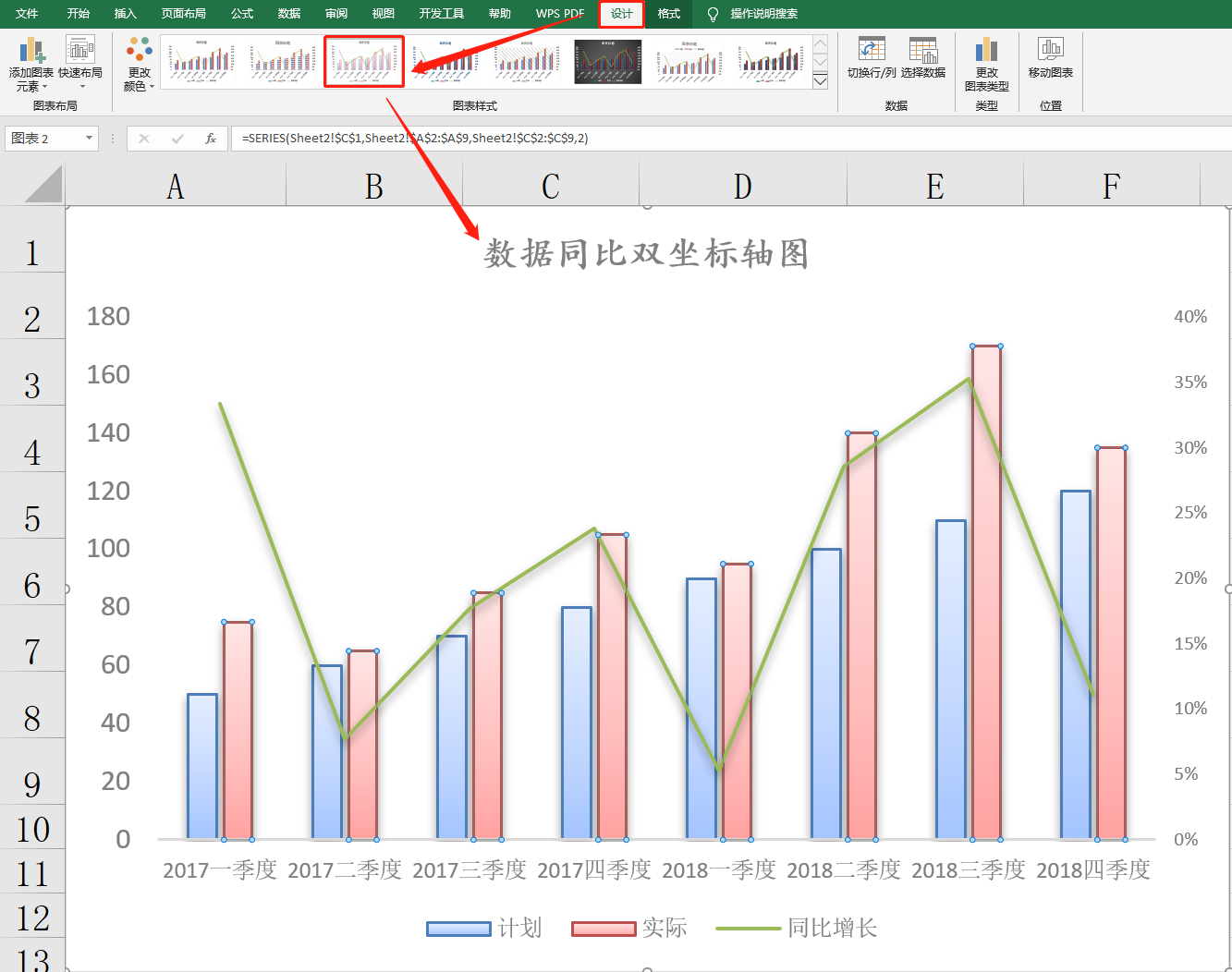Screen dimensions: 1232x972
Task: Select the seventh chart style thumbnail
Action: (689, 62)
